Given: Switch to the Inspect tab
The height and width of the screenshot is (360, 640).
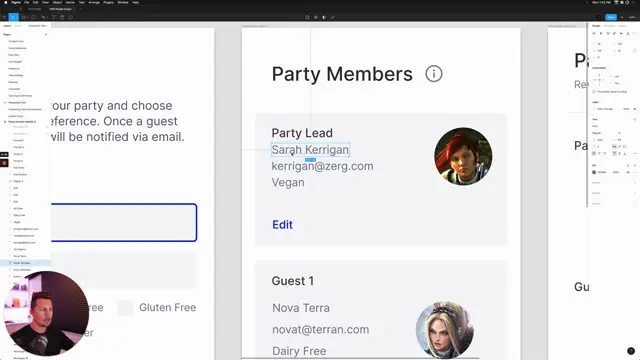Looking at the screenshot, I should click(622, 26).
